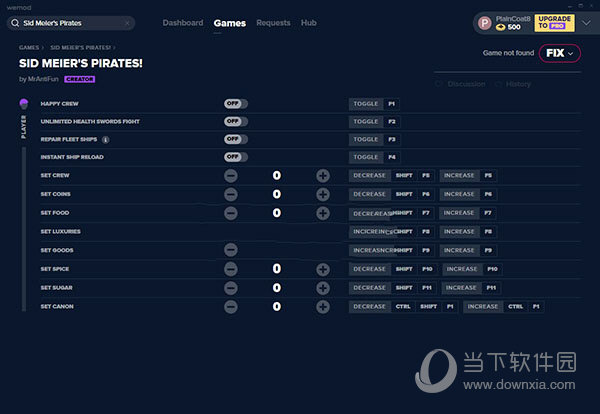Open the Requests tab
The image size is (600, 414).
pyautogui.click(x=273, y=22)
